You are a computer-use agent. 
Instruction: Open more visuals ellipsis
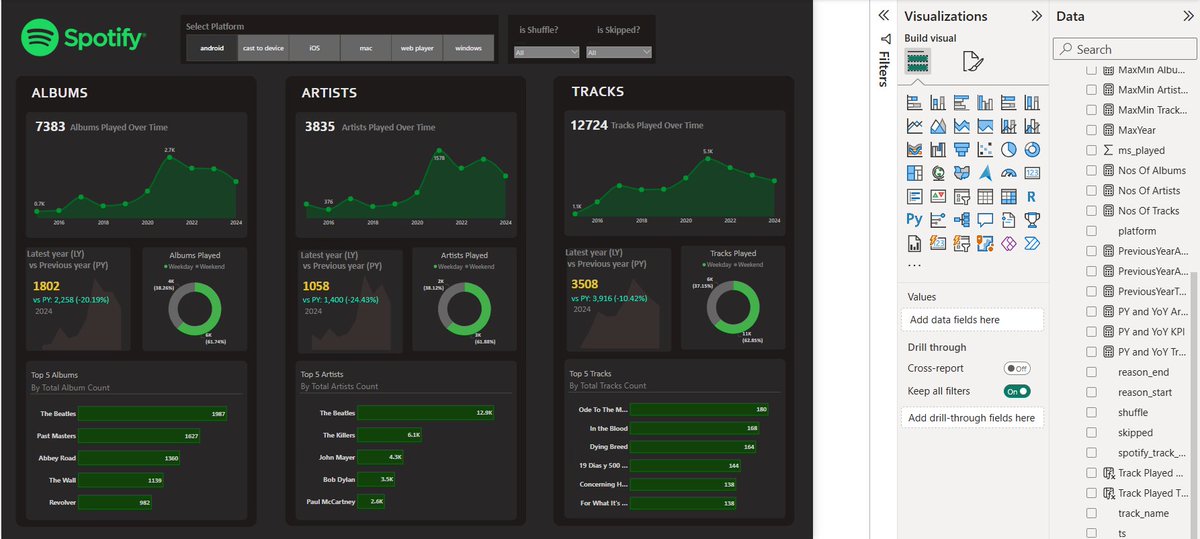click(x=914, y=265)
